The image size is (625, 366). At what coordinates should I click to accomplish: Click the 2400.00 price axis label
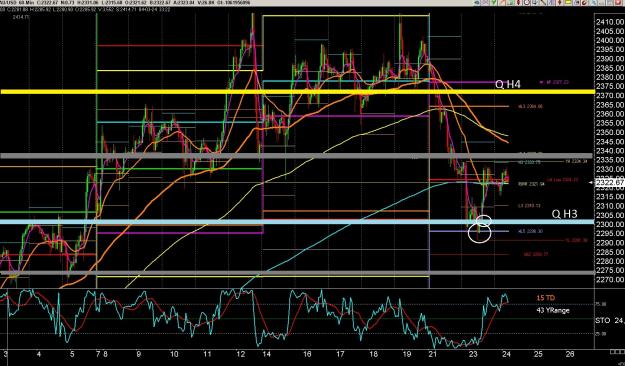click(x=610, y=40)
